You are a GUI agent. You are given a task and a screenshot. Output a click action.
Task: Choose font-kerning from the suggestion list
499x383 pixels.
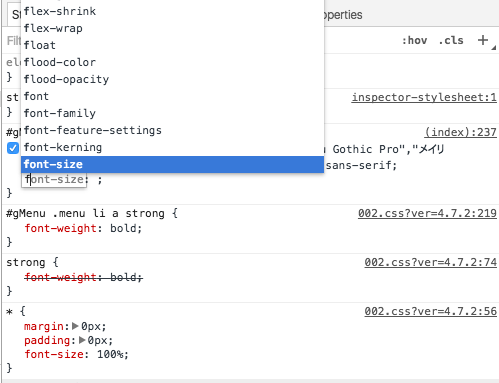click(x=172, y=147)
